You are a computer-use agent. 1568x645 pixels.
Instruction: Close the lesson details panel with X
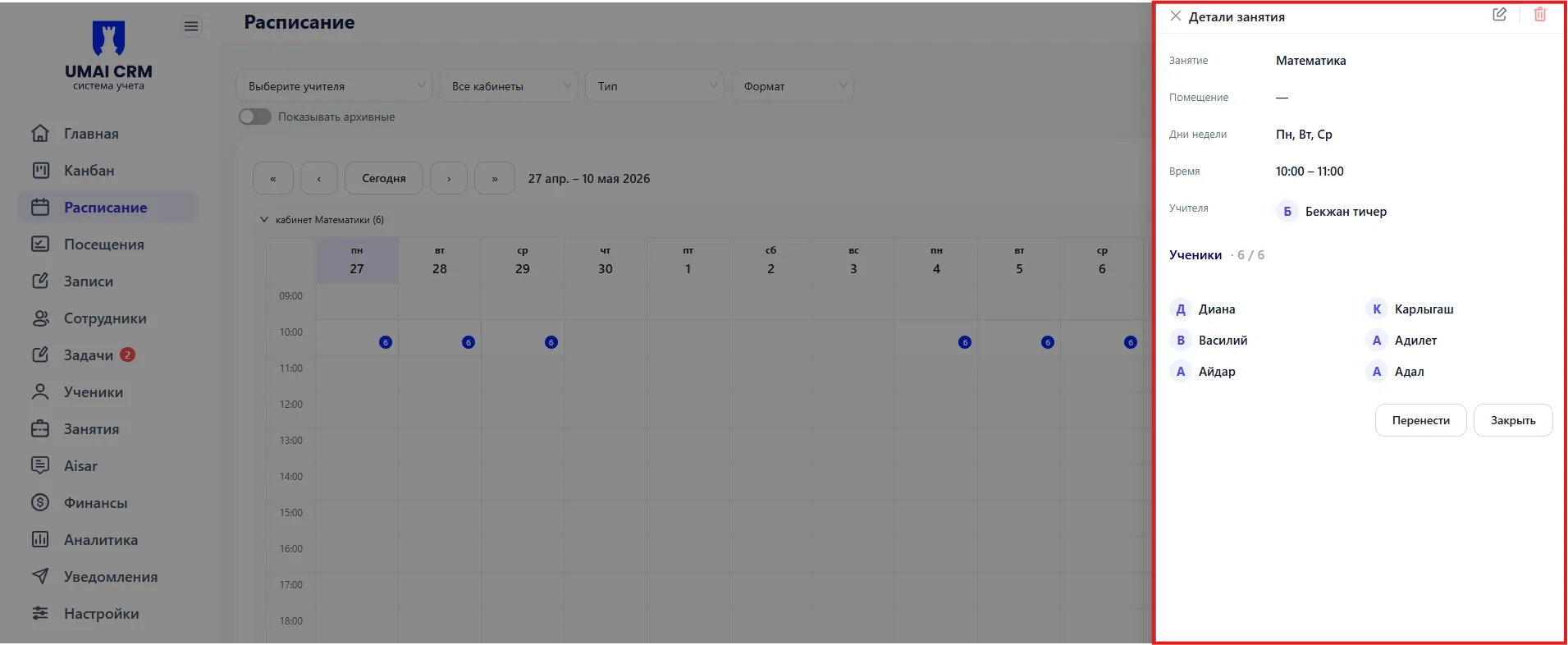1176,16
